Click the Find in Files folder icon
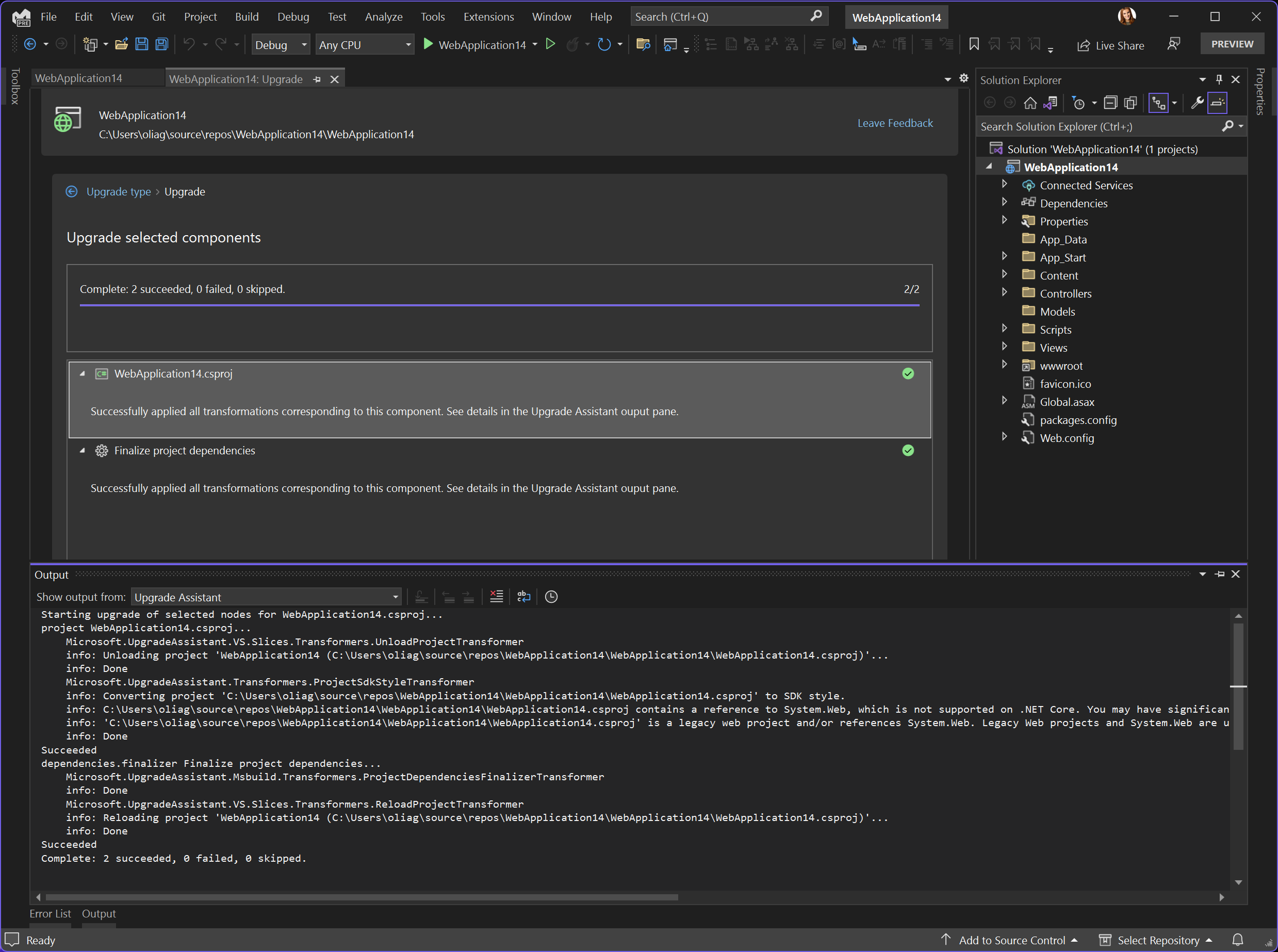This screenshot has width=1278, height=952. tap(643, 44)
